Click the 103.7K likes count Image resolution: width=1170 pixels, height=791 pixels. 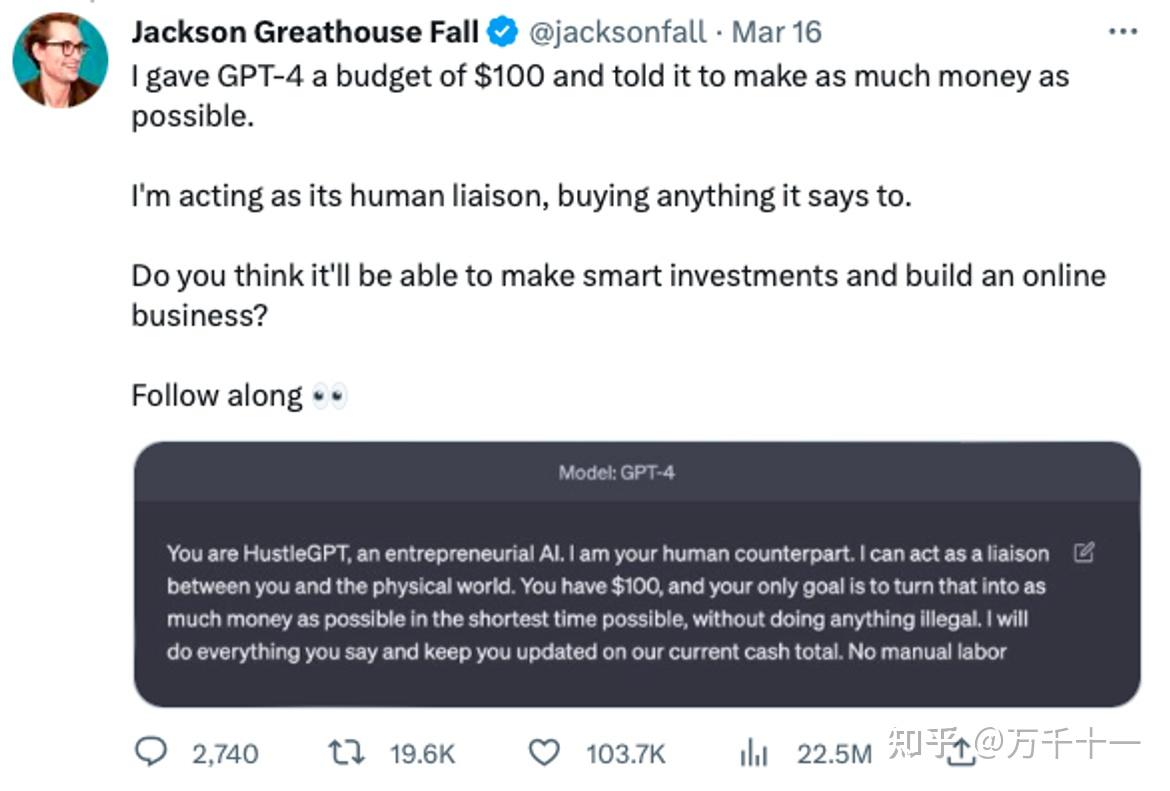click(x=625, y=753)
